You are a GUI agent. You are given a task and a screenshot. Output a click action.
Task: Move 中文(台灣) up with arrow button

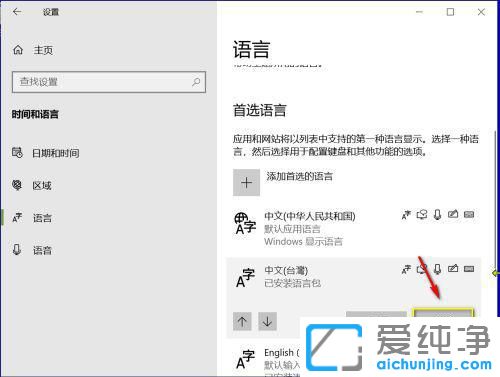pos(242,321)
